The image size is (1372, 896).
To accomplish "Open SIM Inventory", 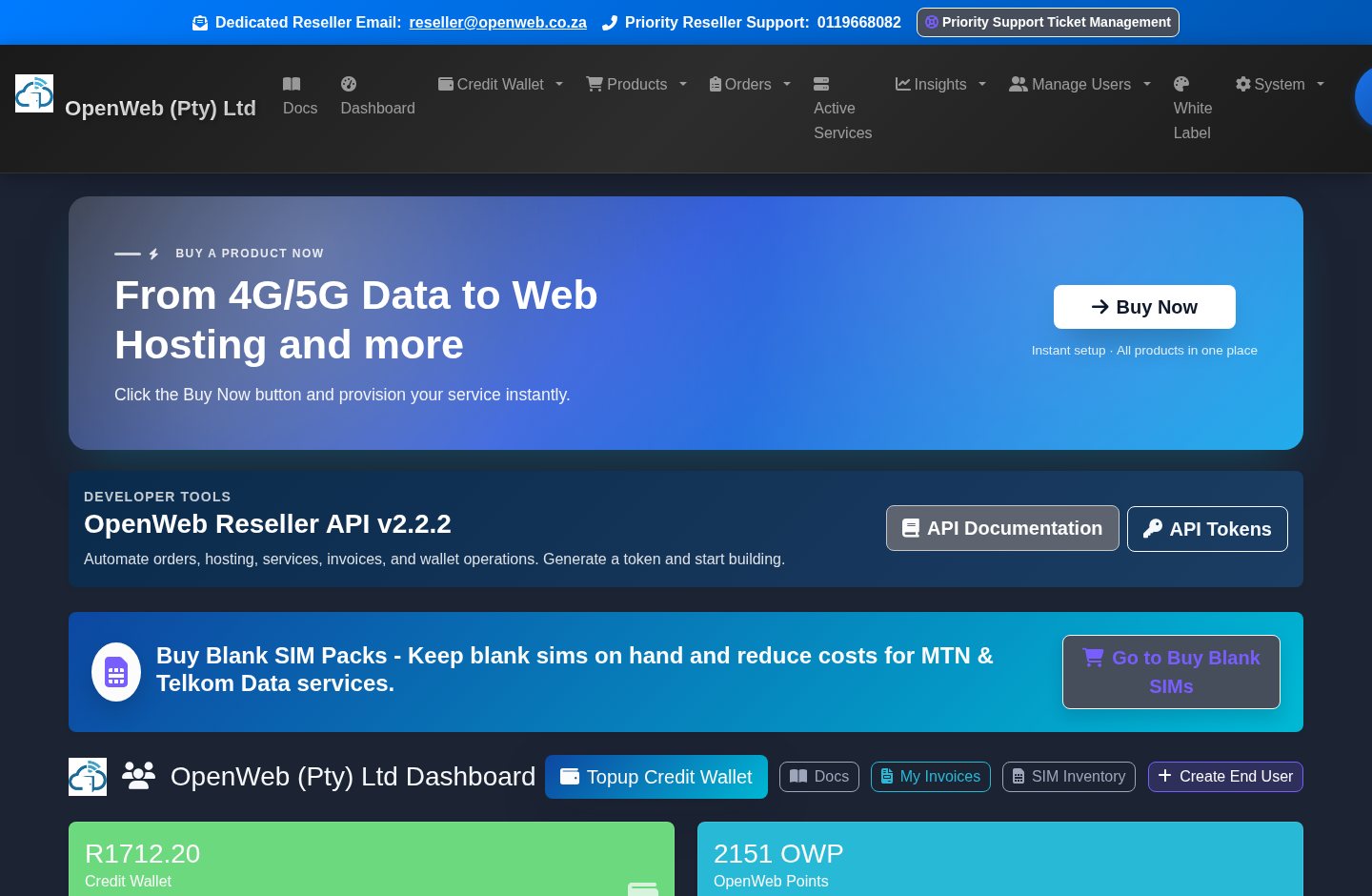I will pyautogui.click(x=1069, y=777).
